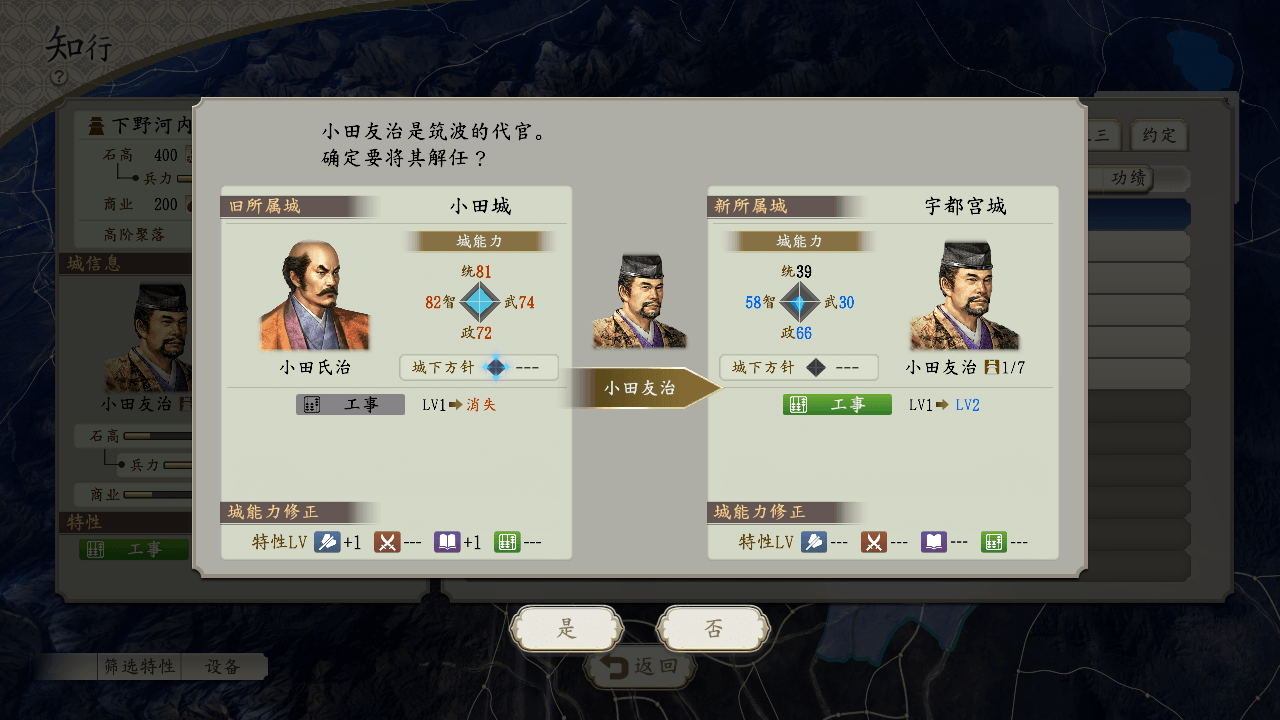Open the help question mark under 知行

59,77
